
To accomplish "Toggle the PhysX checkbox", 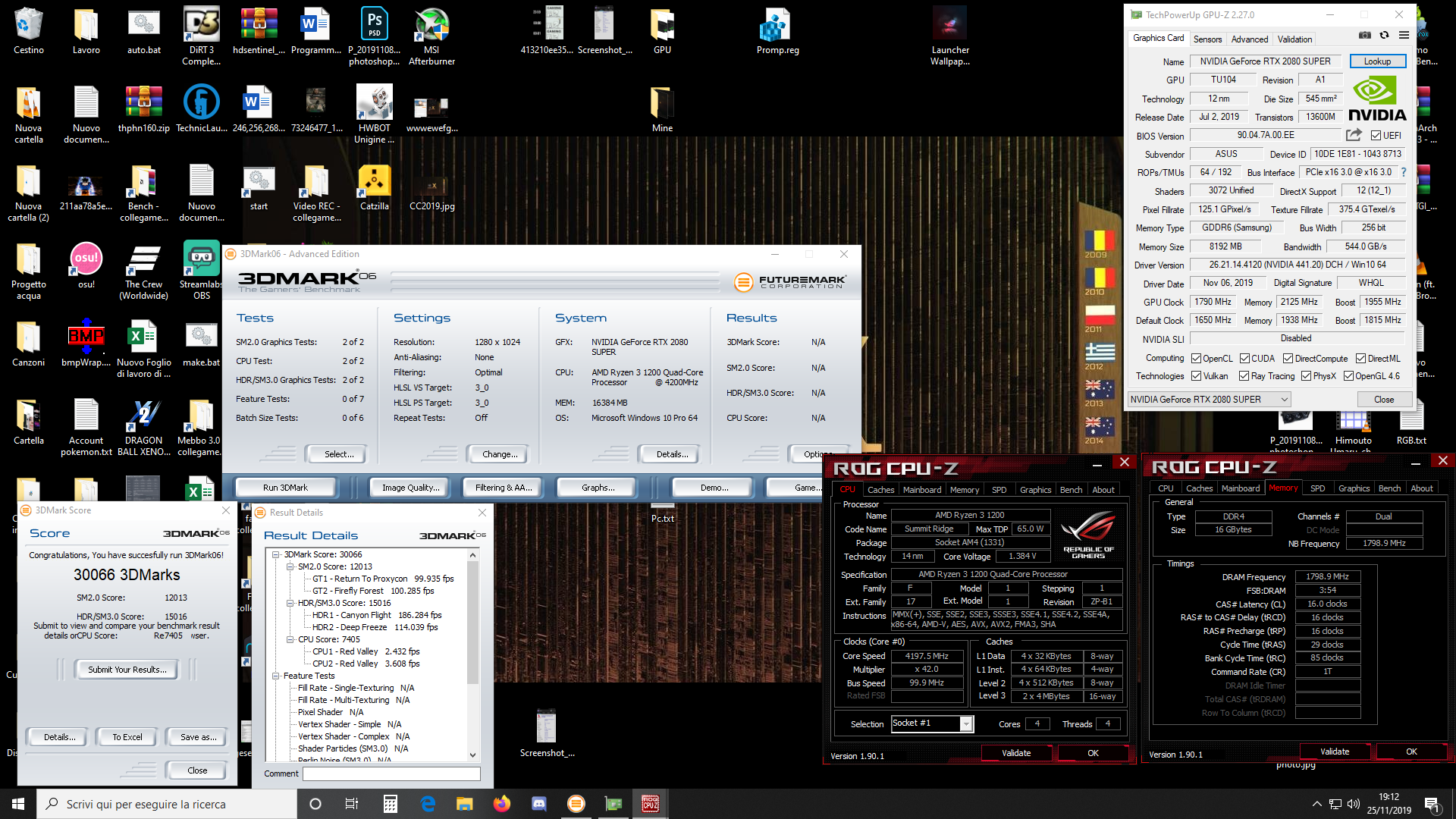I will pyautogui.click(x=1306, y=376).
